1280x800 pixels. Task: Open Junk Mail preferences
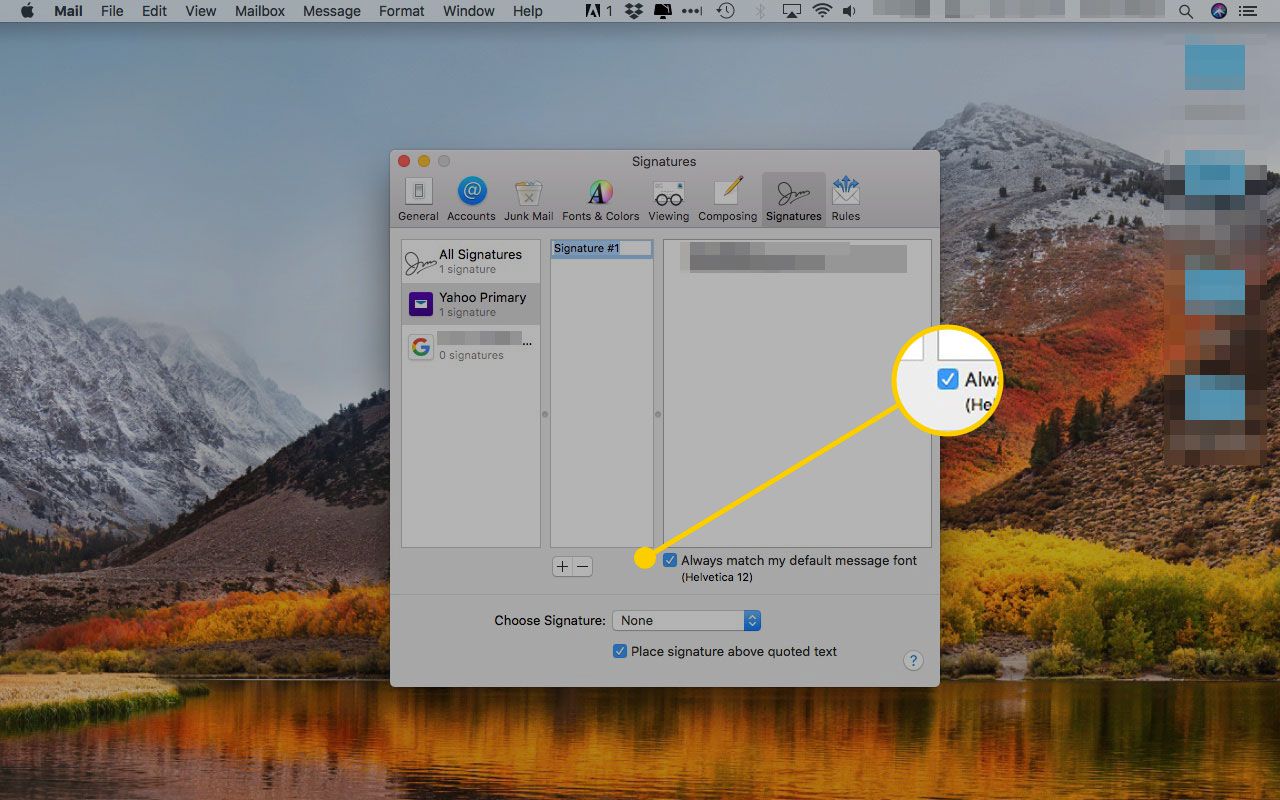528,199
